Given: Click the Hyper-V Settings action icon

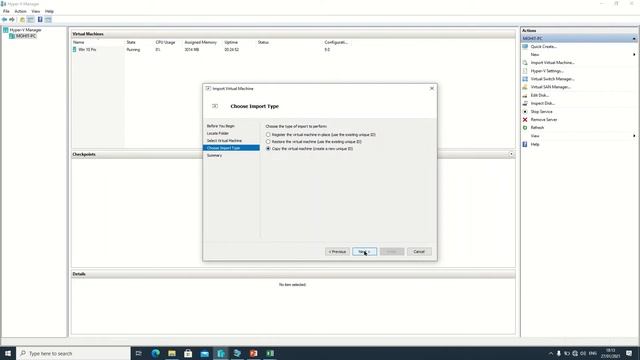Looking at the screenshot, I should point(525,71).
